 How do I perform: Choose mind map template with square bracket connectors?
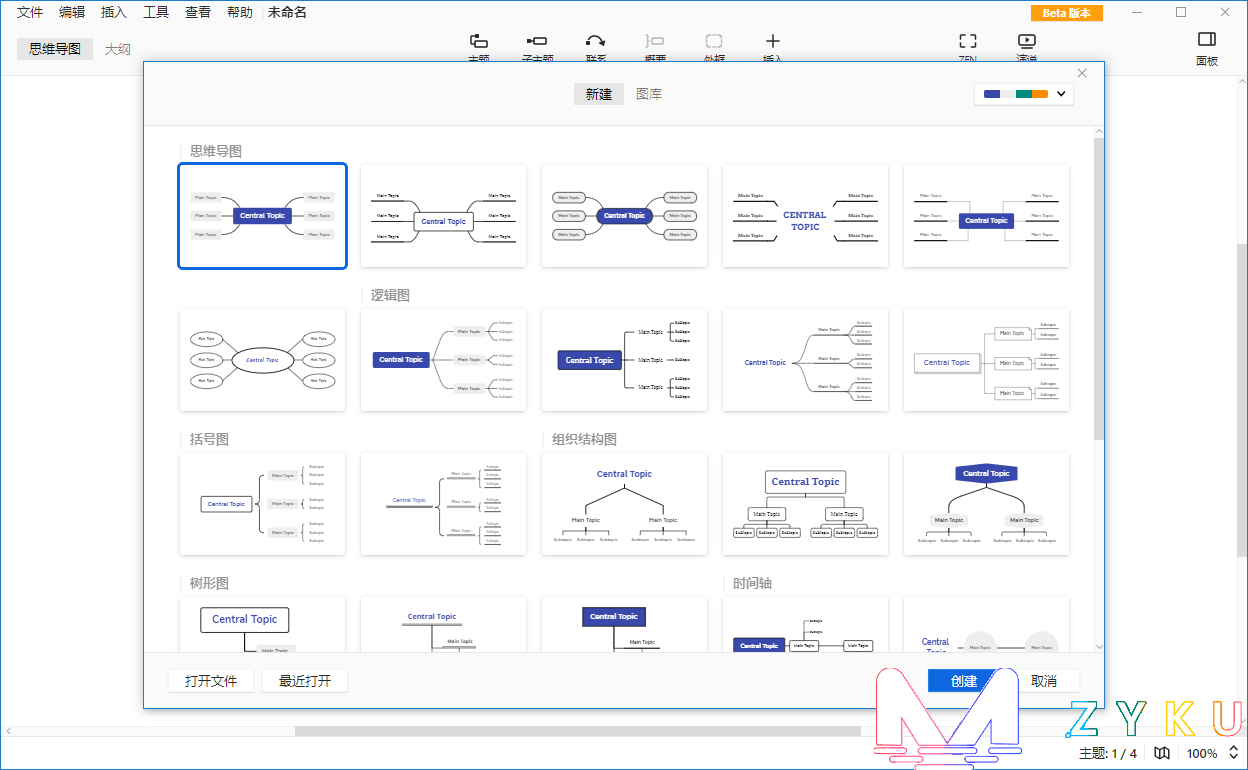[x=987, y=216]
